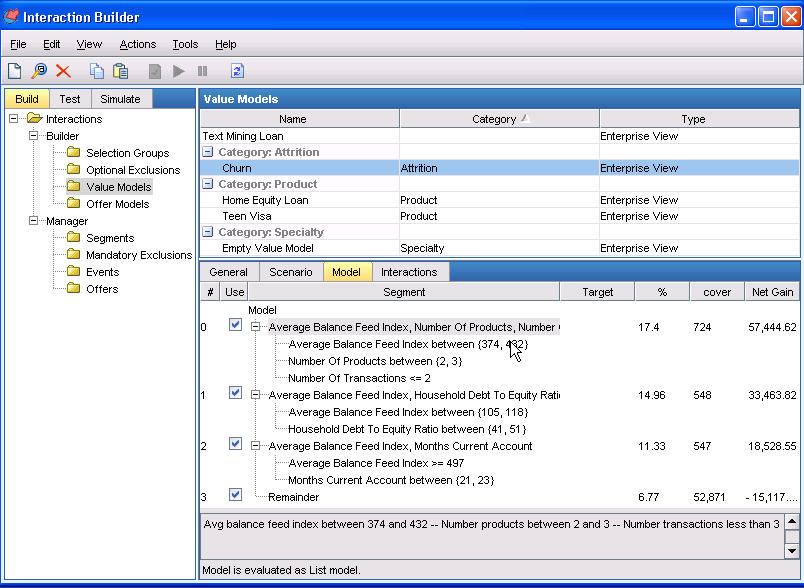Click the Mandatory Exclusions folder icon
The height and width of the screenshot is (588, 804).
[74, 254]
